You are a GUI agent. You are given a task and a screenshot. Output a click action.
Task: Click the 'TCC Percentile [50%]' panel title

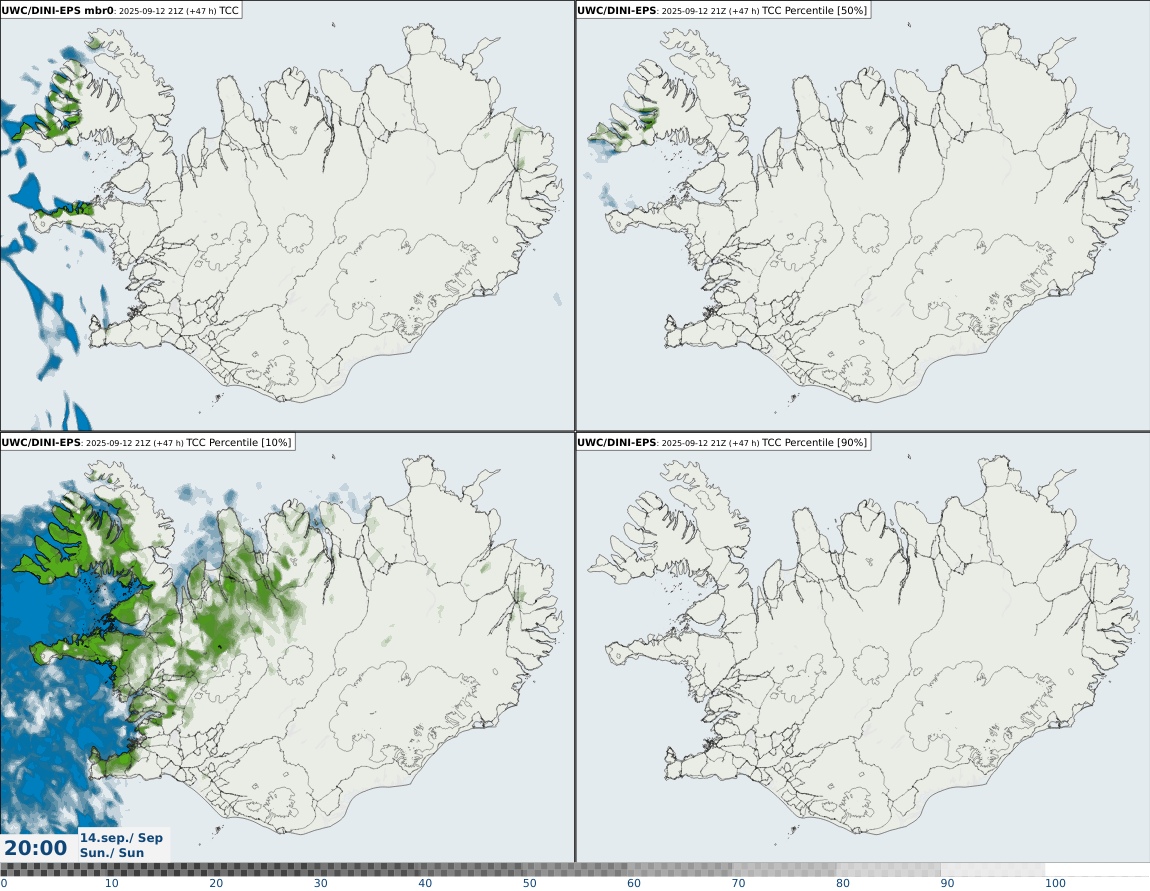(723, 10)
